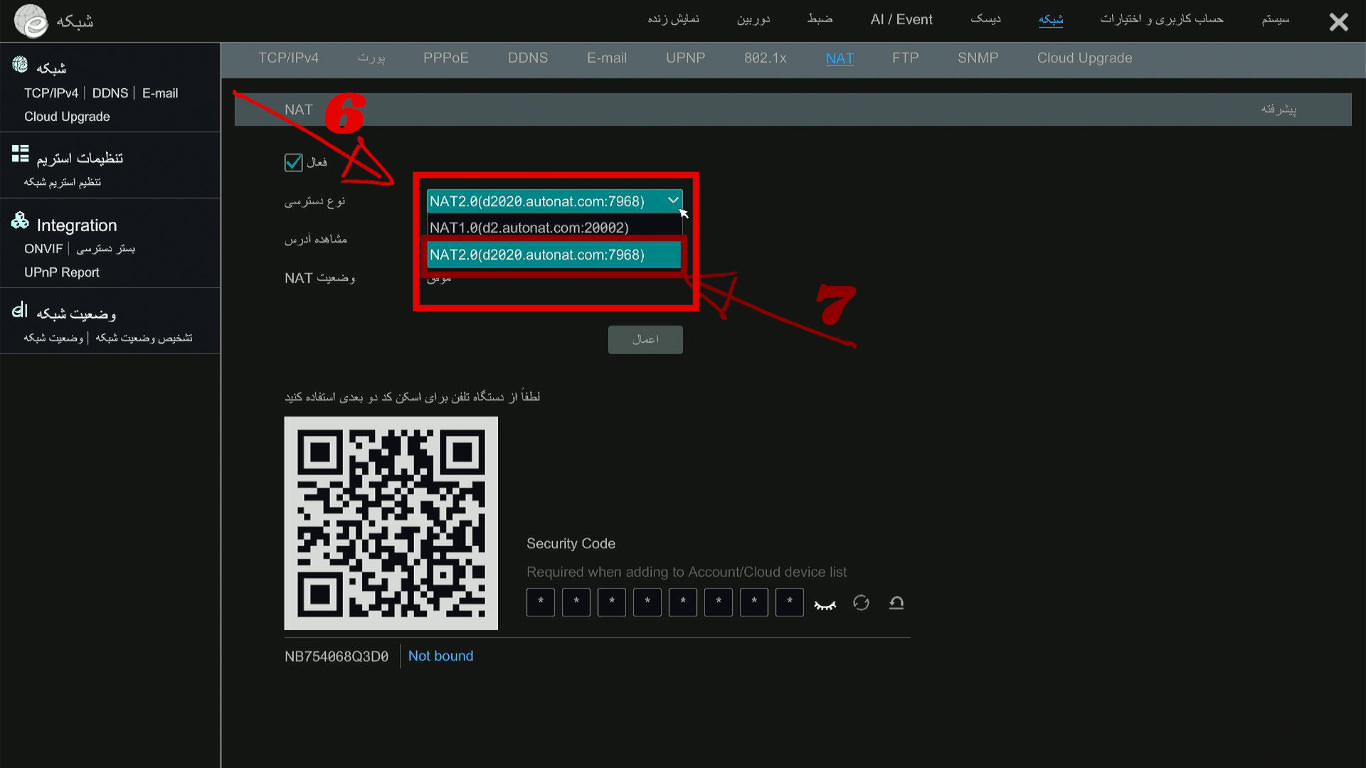Close the settings window with the X
The width and height of the screenshot is (1366, 768).
(1339, 21)
